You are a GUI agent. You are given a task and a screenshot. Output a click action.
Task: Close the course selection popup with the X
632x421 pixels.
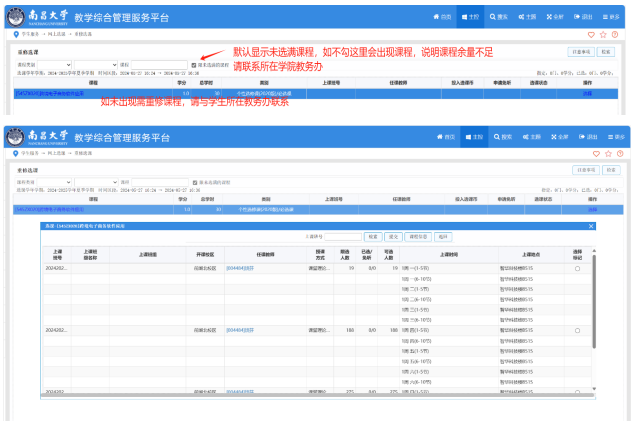591,227
